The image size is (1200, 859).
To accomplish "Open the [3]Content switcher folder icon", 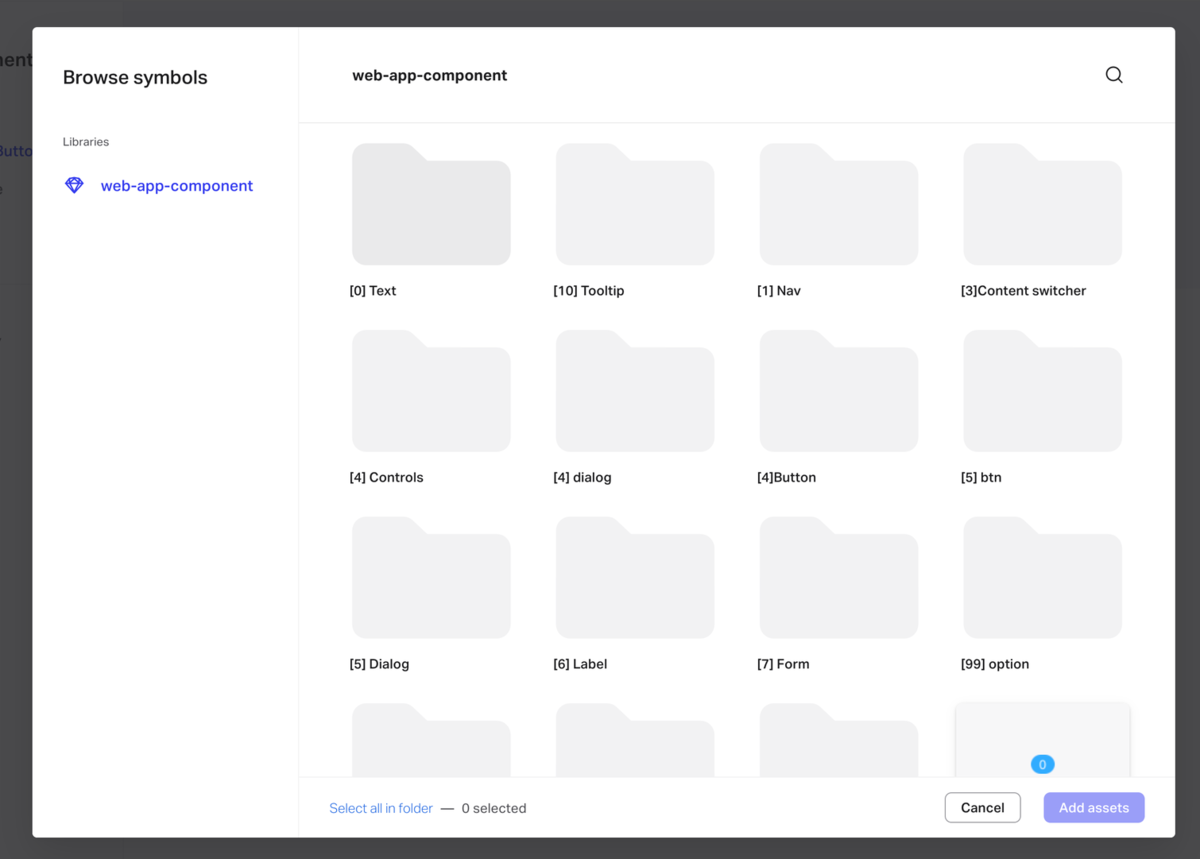I will pos(1042,204).
